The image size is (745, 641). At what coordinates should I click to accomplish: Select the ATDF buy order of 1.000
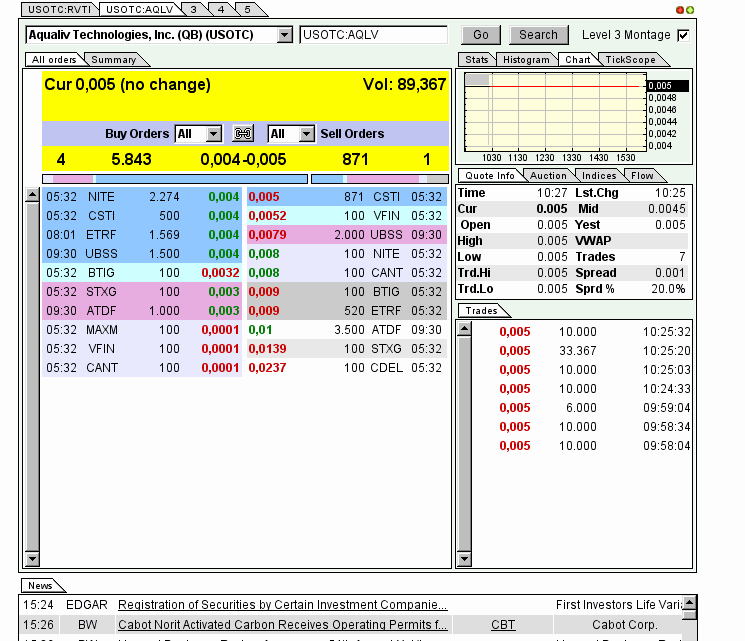[x=142, y=311]
